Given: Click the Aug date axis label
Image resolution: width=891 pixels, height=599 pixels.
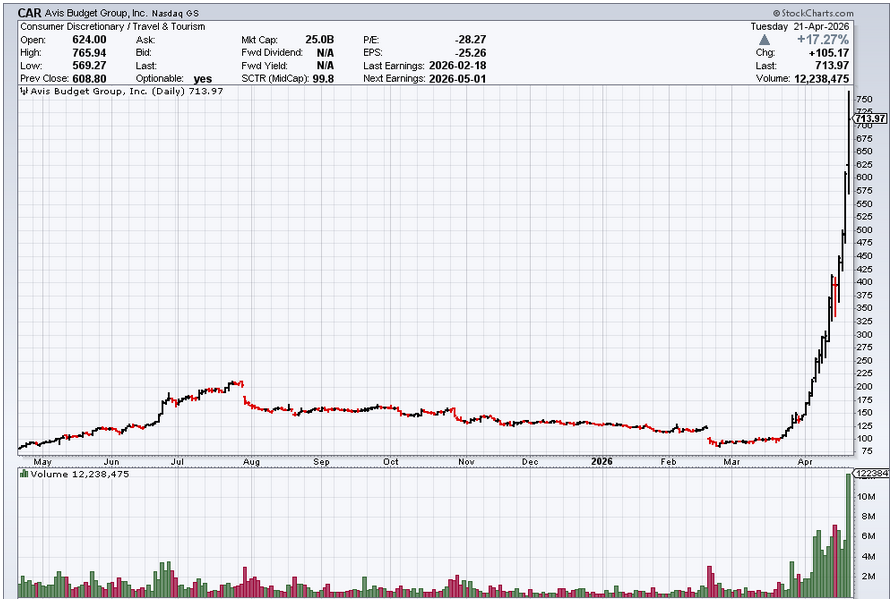Looking at the screenshot, I should tap(251, 462).
